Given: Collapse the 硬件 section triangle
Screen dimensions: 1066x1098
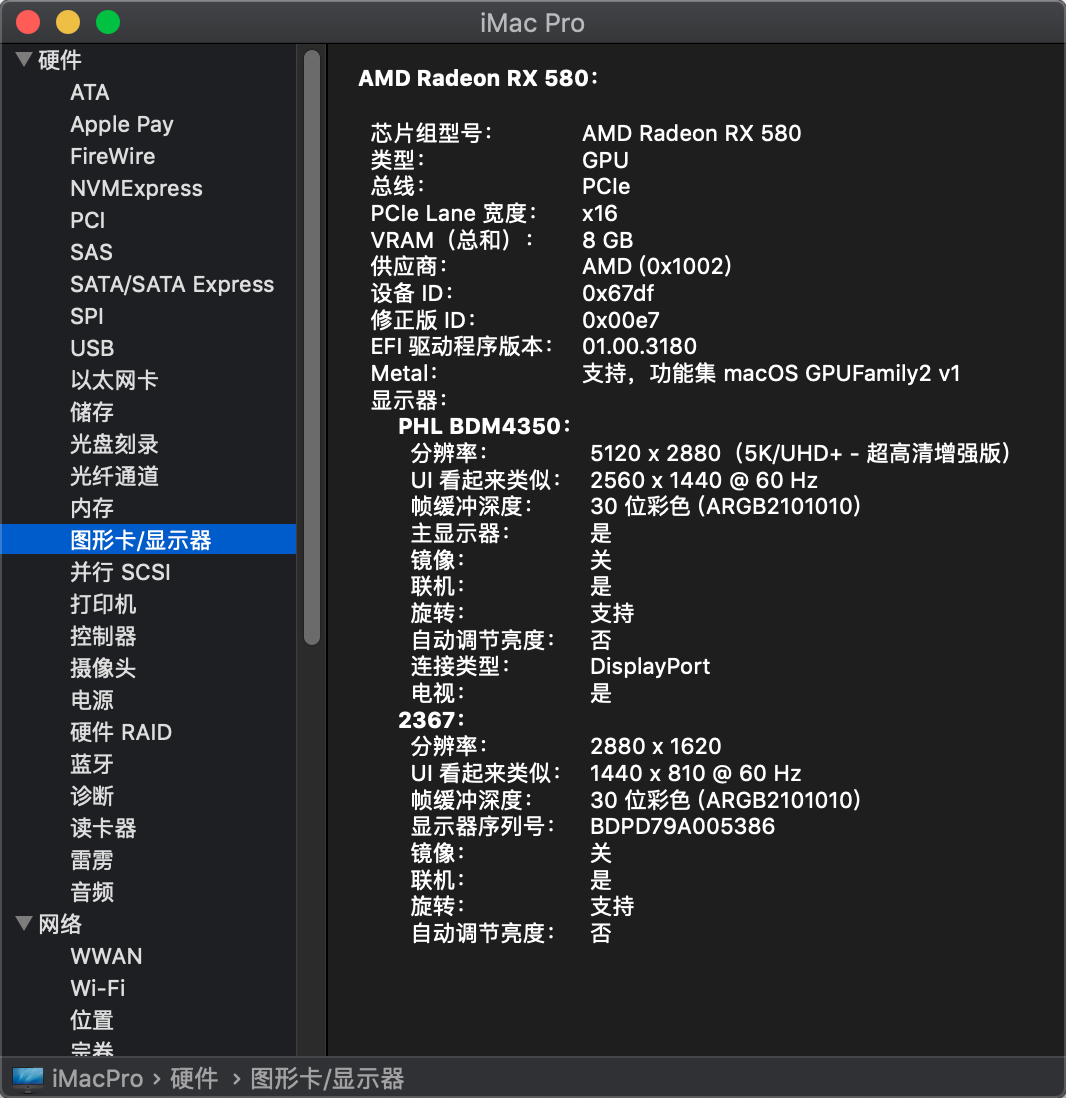Looking at the screenshot, I should 24,60.
